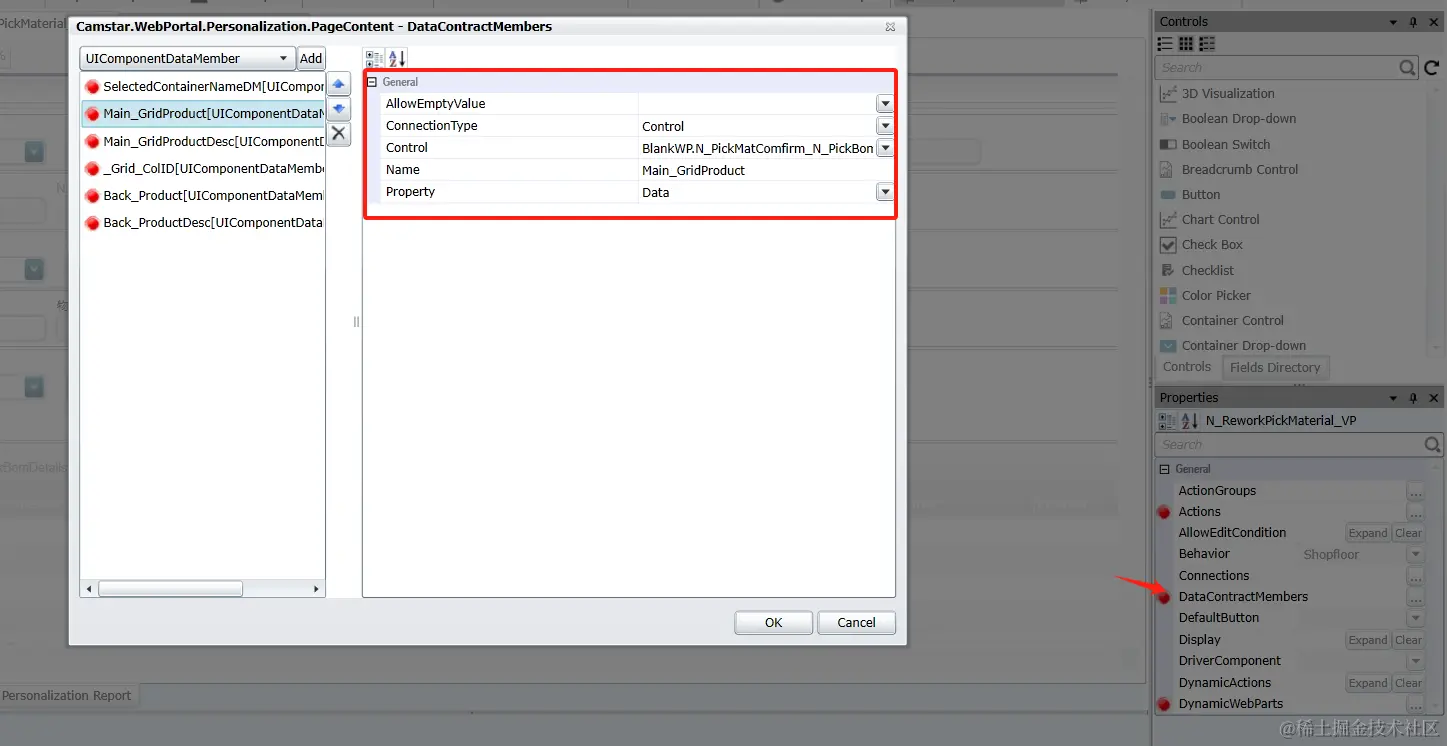Screen dimensions: 1447x746
Task: Click the details view icon in Controls panel
Action: pyautogui.click(x=1207, y=43)
